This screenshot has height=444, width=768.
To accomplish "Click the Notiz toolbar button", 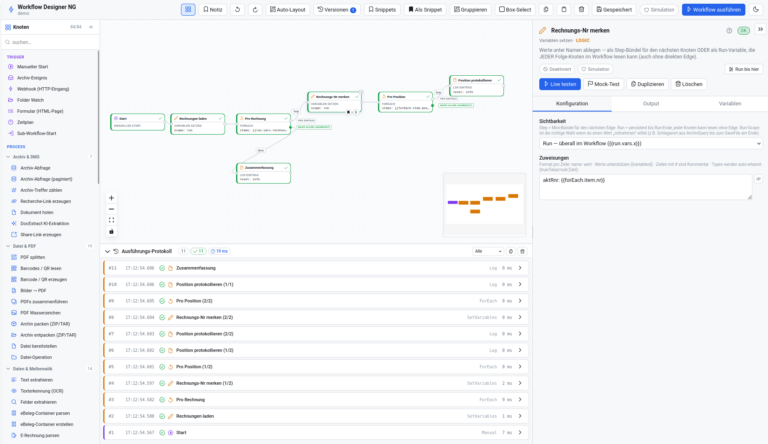I will [x=213, y=9].
